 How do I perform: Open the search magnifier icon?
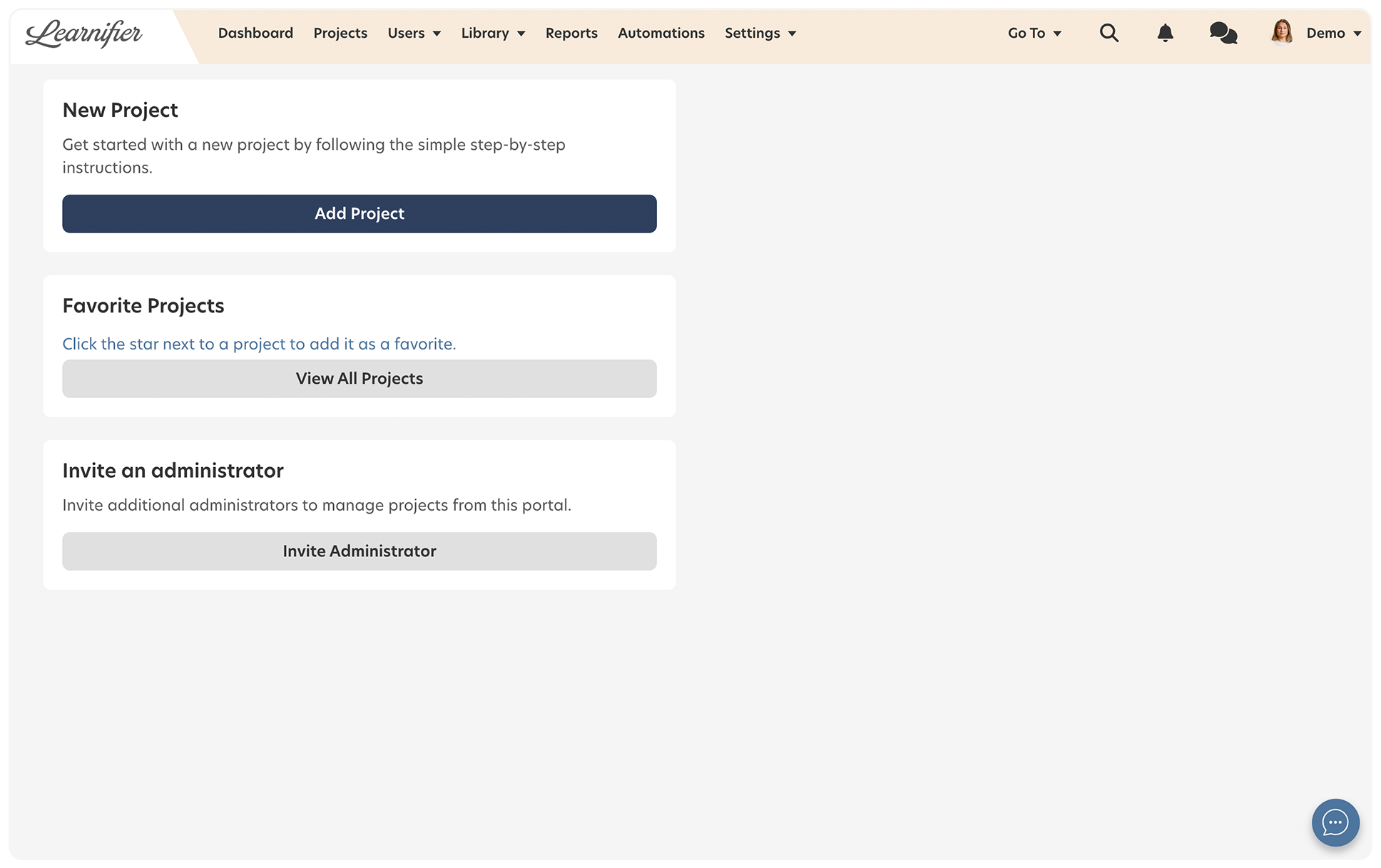pos(1109,33)
